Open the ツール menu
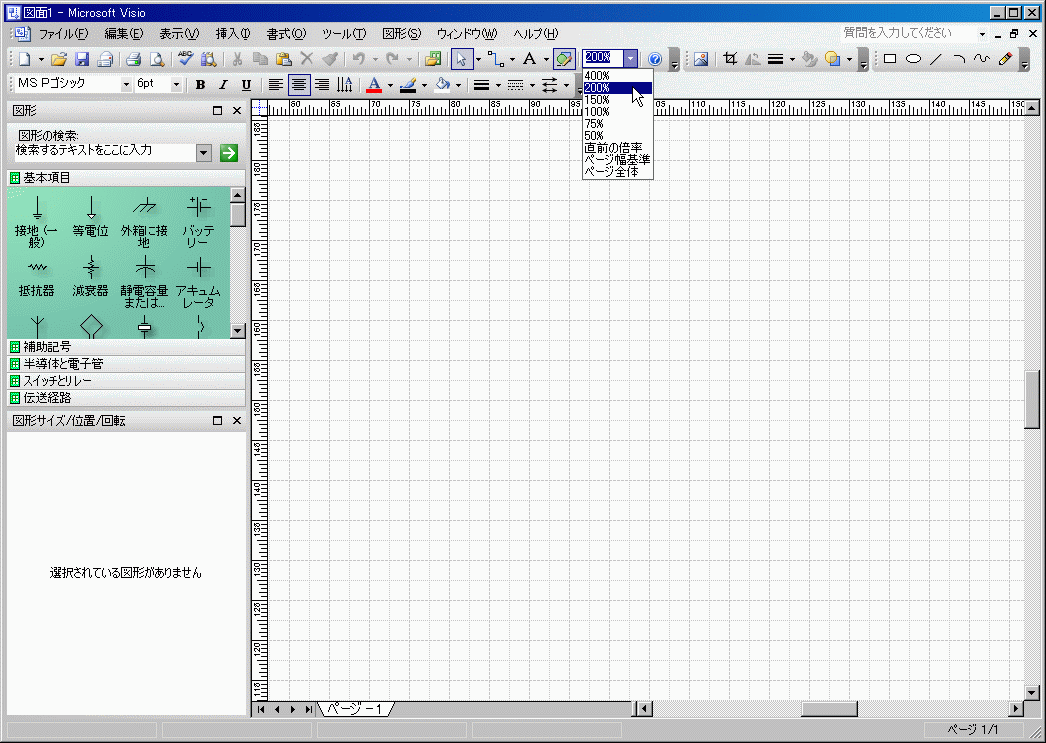Viewport: 1046px width, 743px height. [343, 33]
